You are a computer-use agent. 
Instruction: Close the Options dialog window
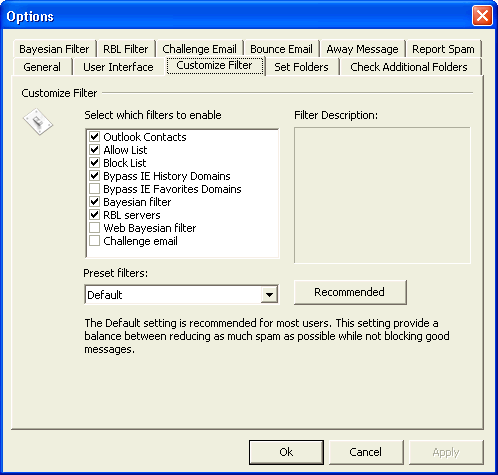click(482, 16)
